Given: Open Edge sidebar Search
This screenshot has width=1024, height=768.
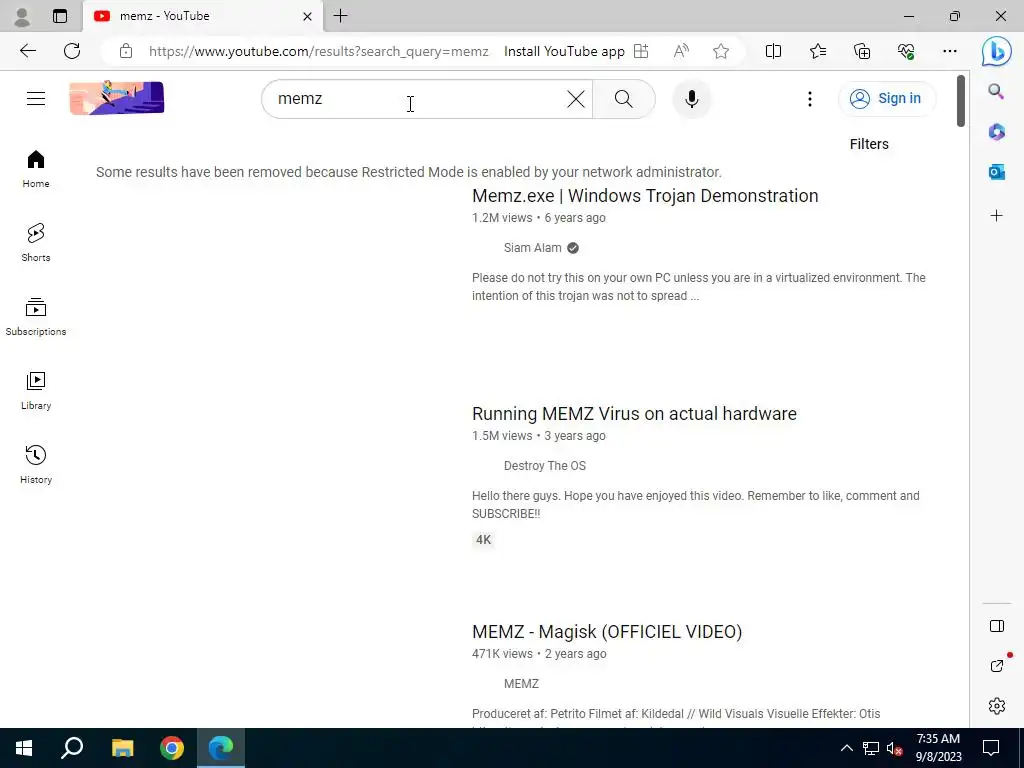Looking at the screenshot, I should click(996, 91).
